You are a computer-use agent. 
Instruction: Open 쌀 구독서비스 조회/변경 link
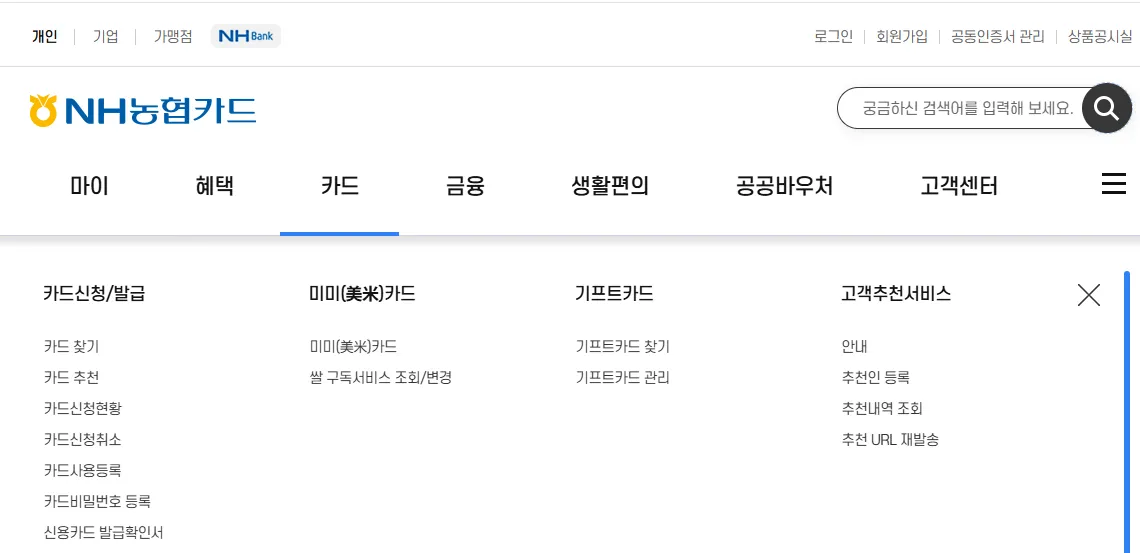(x=381, y=378)
